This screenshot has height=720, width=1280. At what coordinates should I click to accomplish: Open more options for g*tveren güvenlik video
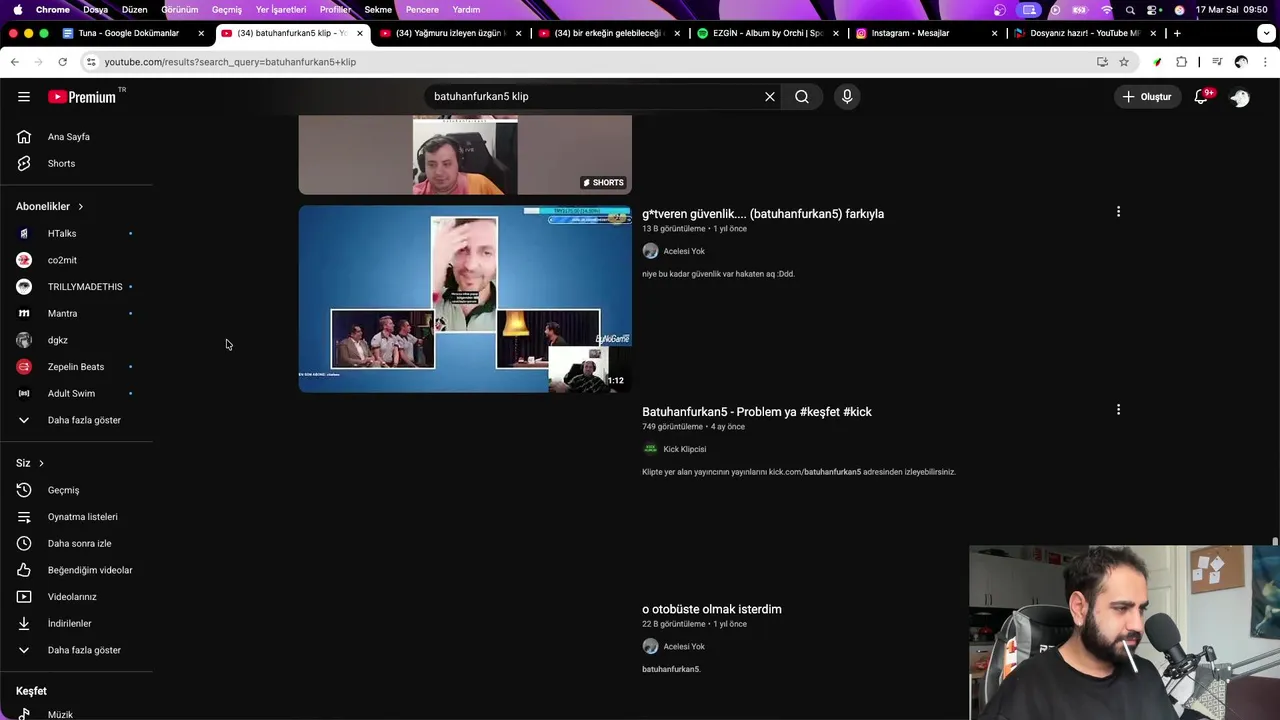coord(1118,212)
